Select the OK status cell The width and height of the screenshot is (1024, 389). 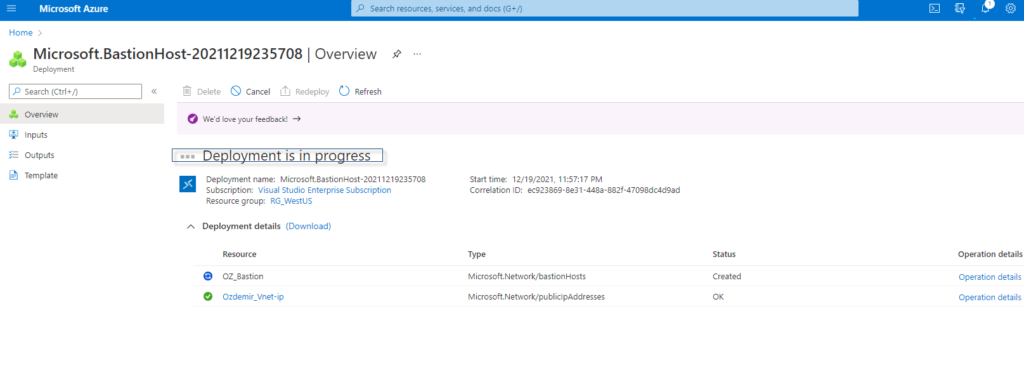718,296
